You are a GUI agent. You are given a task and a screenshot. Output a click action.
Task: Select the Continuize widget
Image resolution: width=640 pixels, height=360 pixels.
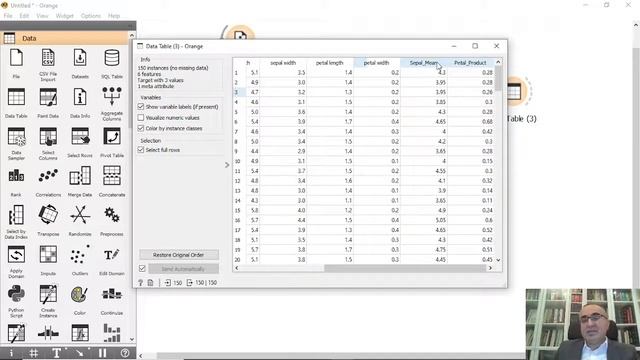112,294
